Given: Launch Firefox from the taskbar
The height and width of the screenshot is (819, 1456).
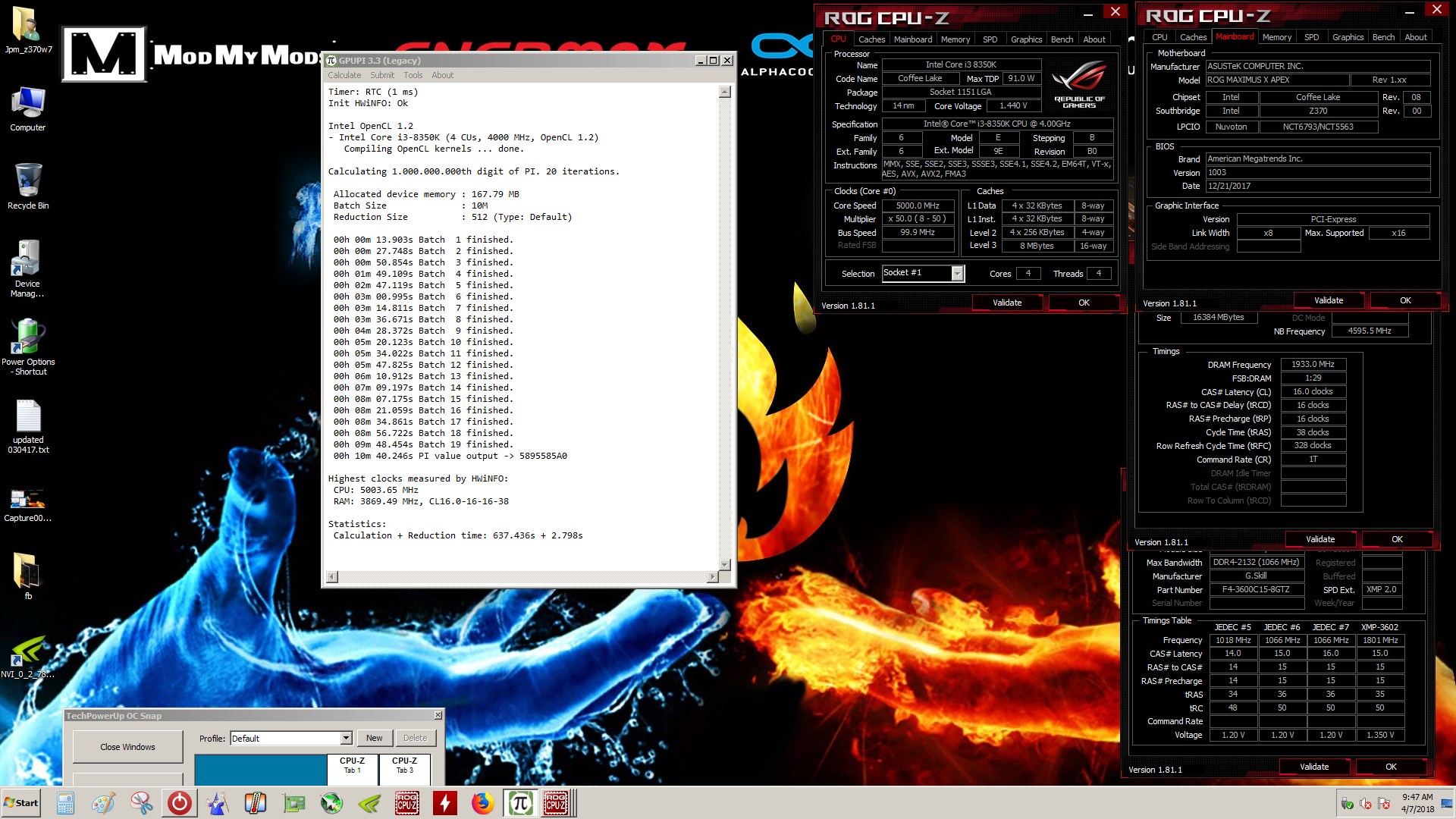Looking at the screenshot, I should click(x=483, y=803).
